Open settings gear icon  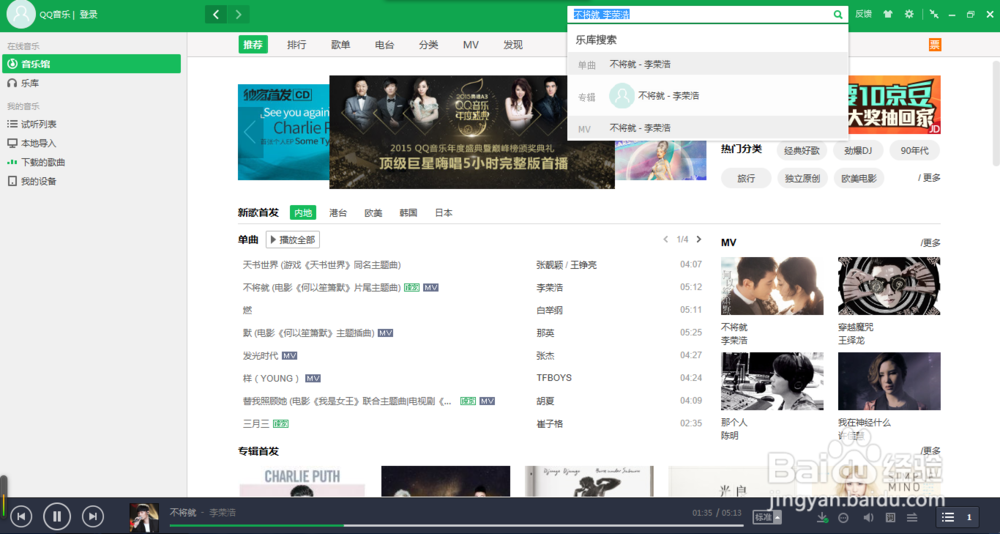tap(909, 14)
